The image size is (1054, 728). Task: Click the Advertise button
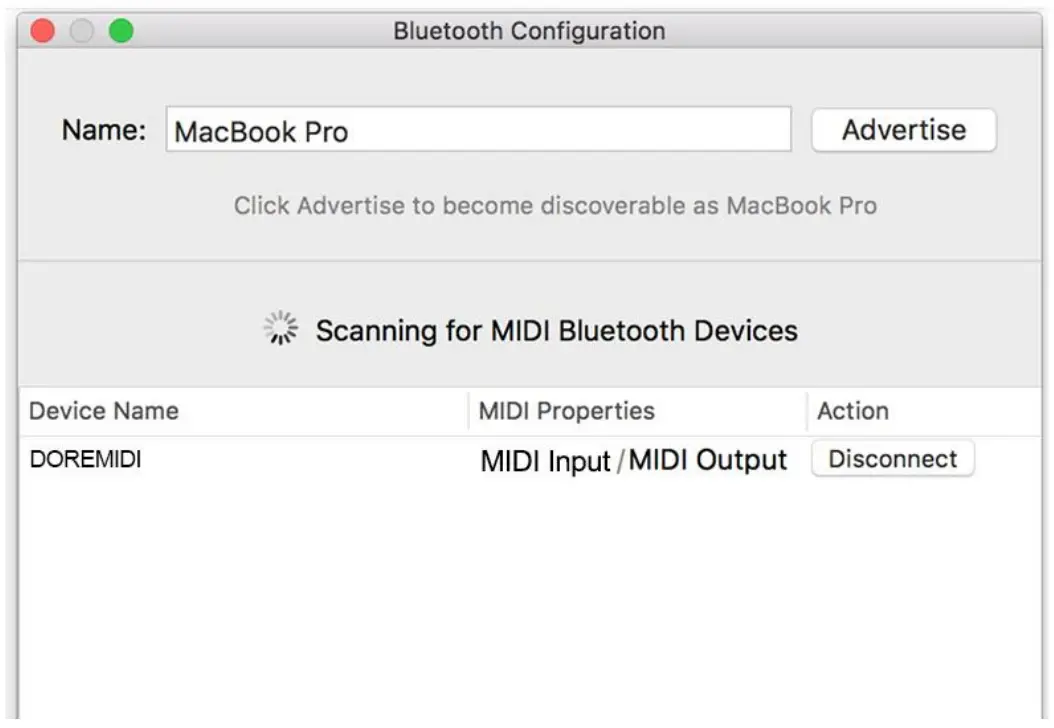point(903,129)
